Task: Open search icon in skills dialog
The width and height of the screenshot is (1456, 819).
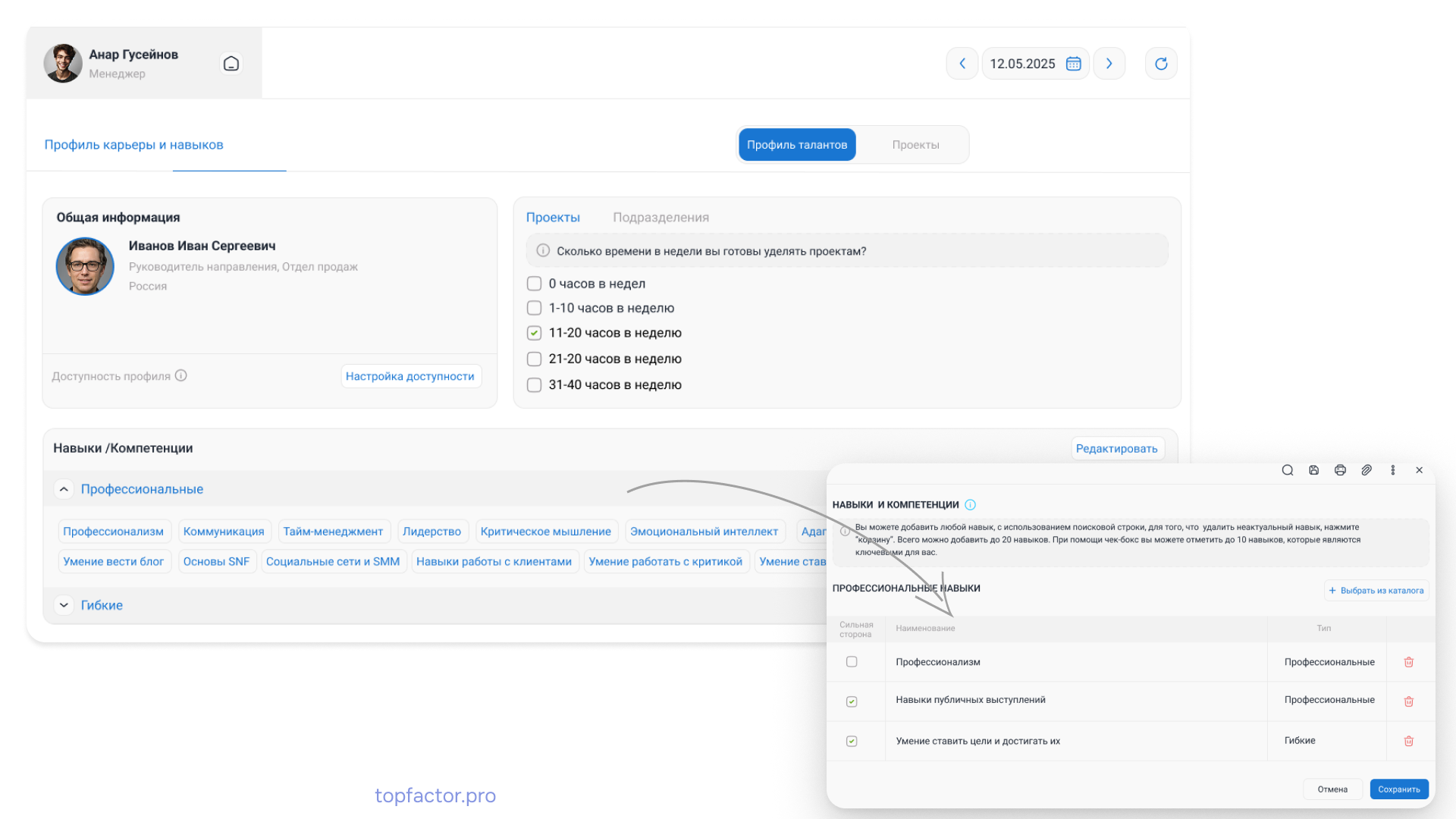Action: [x=1288, y=470]
